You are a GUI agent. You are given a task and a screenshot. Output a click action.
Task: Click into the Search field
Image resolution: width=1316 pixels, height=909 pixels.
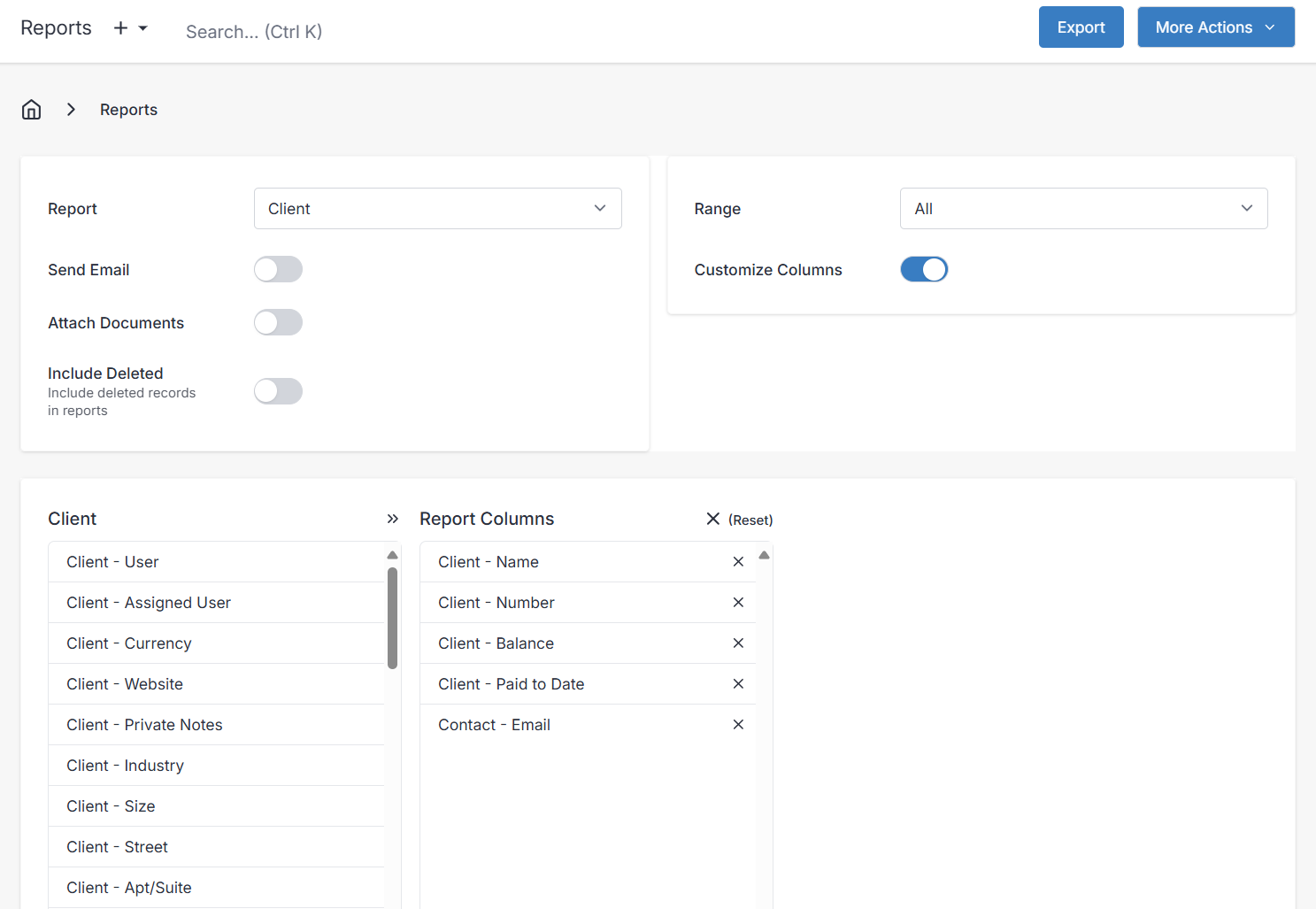(x=254, y=32)
